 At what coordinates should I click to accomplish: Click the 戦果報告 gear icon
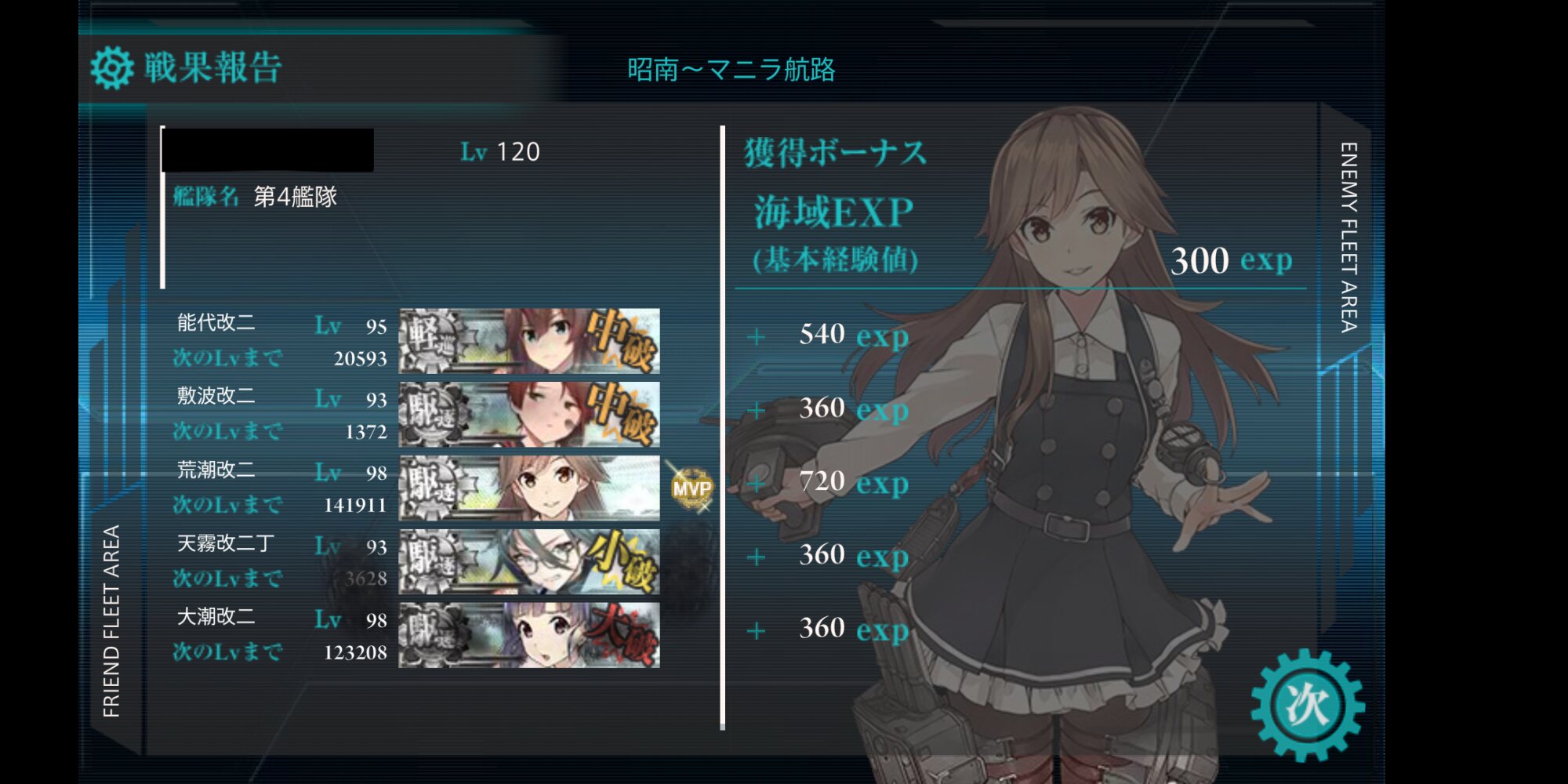tap(112, 68)
